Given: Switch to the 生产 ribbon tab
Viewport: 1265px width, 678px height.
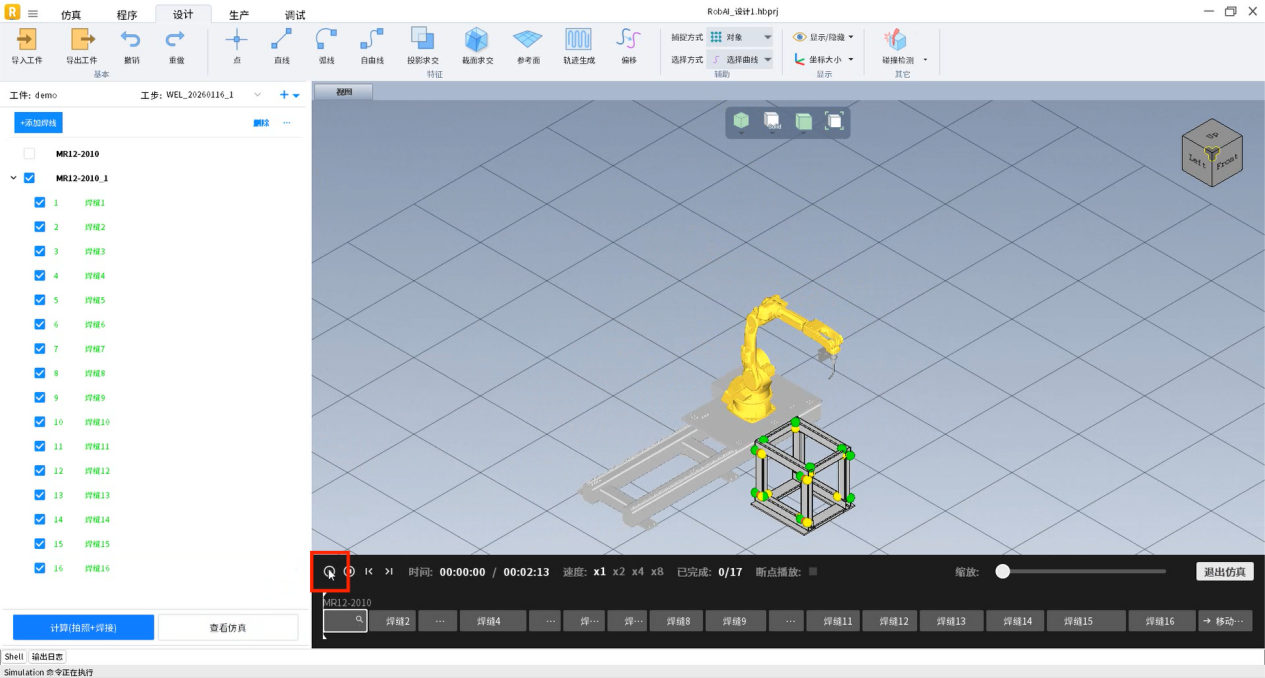Looking at the screenshot, I should 239,15.
